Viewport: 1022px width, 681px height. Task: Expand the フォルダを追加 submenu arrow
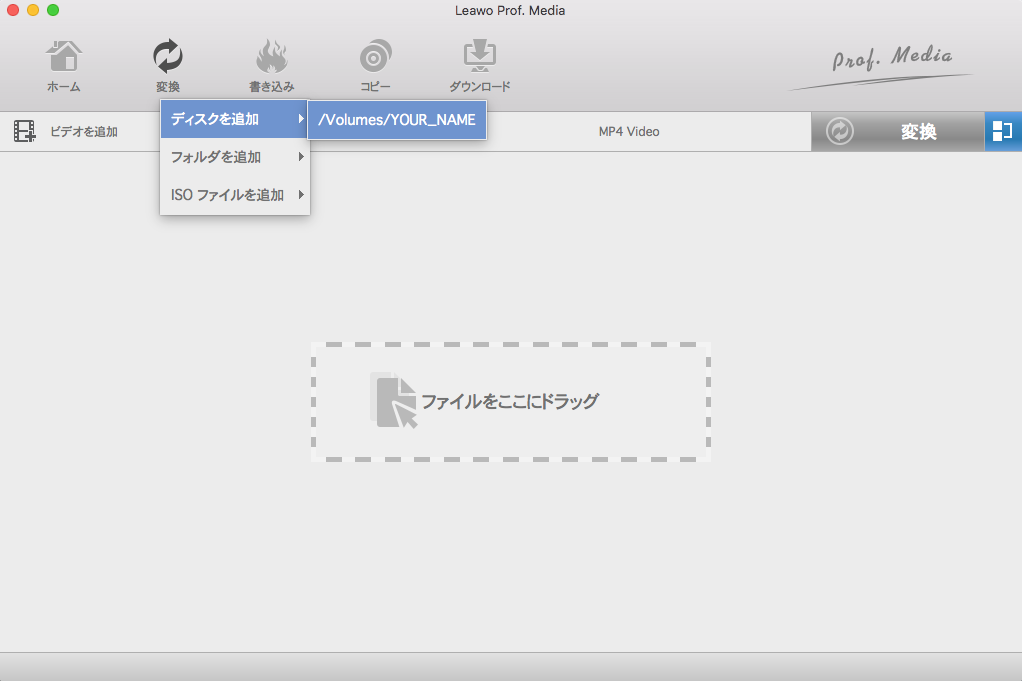pyautogui.click(x=301, y=157)
